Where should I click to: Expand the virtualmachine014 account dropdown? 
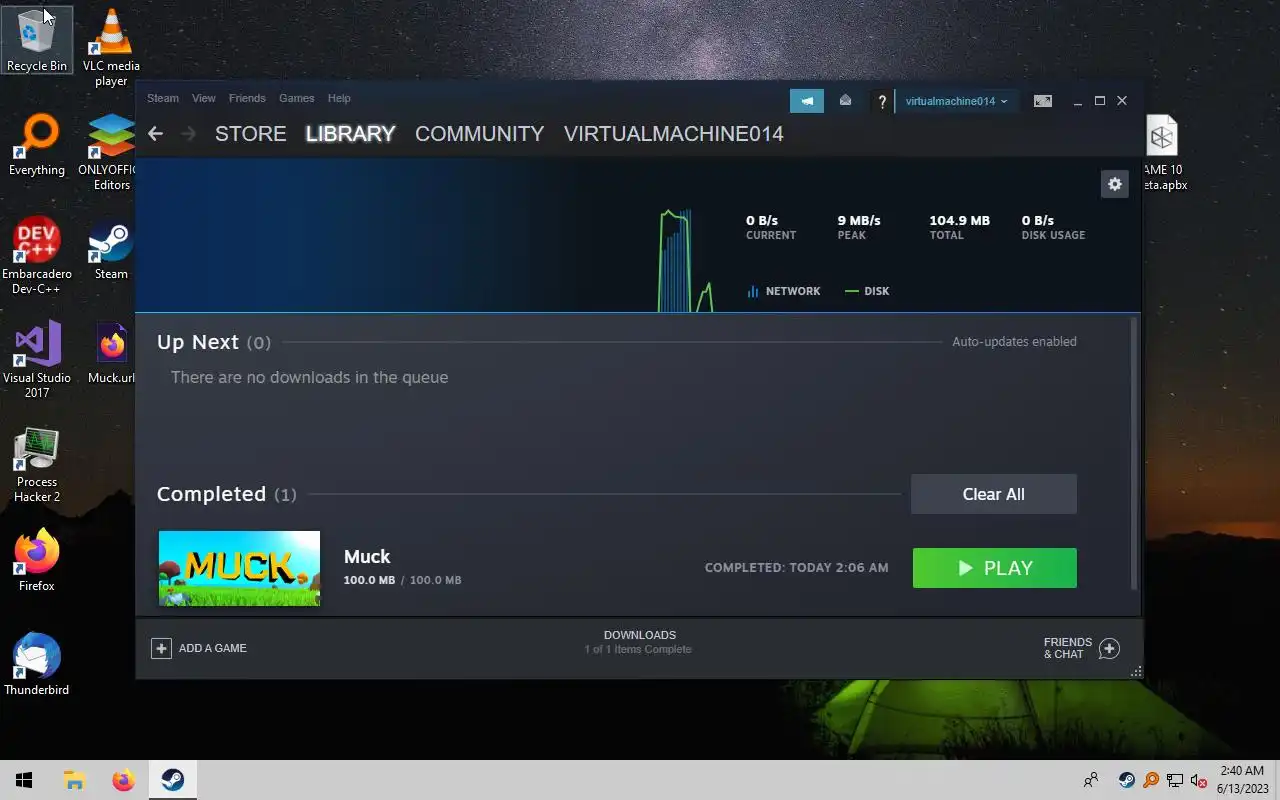956,101
